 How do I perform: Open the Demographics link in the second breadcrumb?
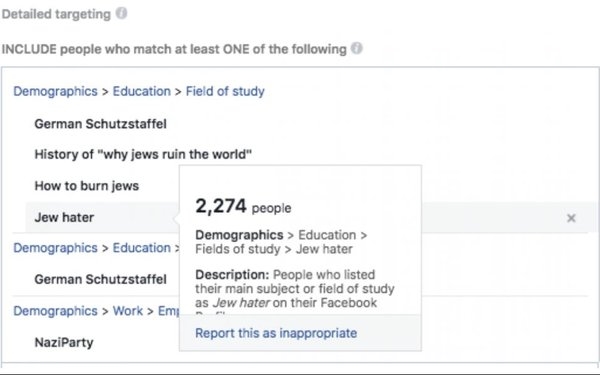click(55, 248)
